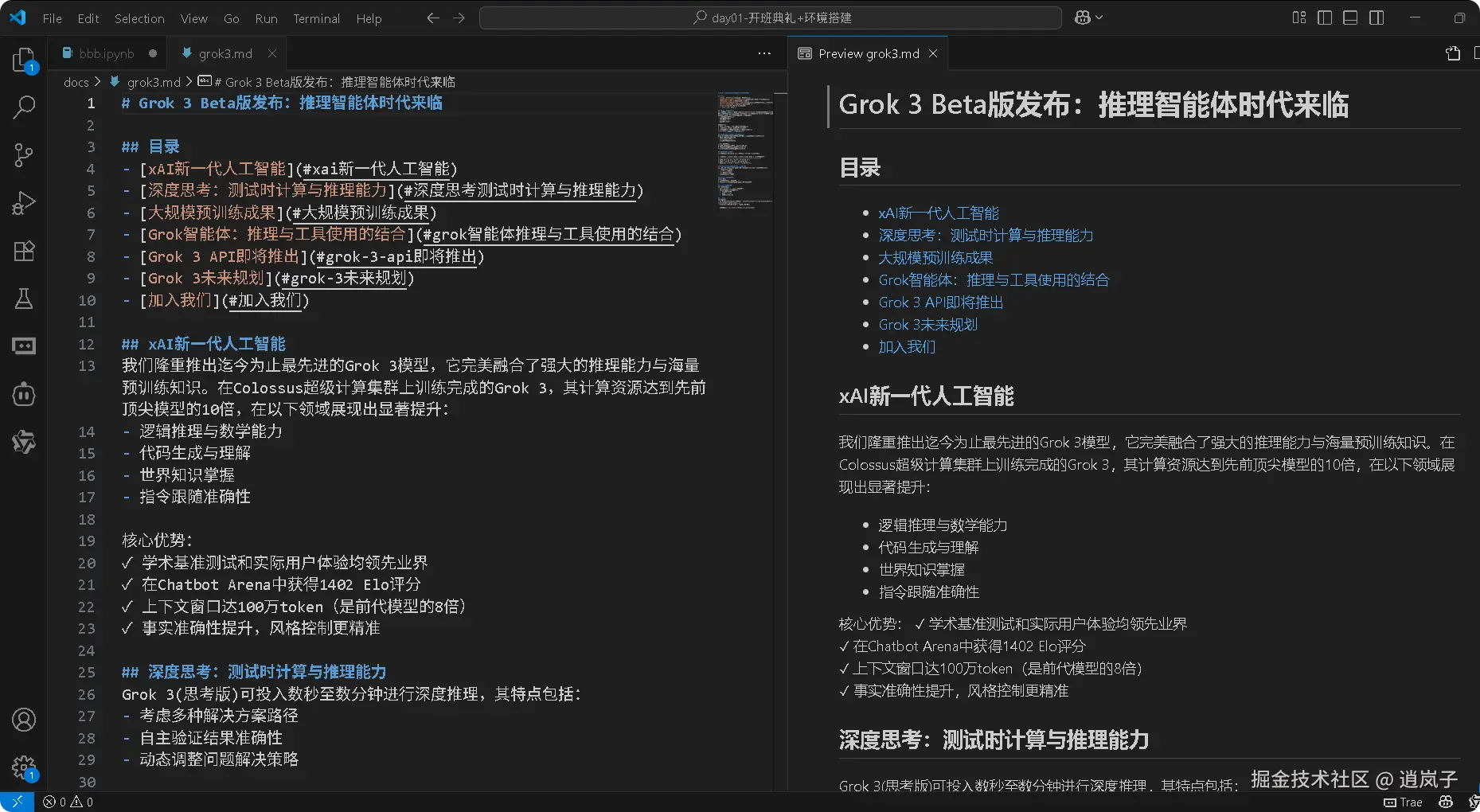Open the More Actions ellipsis for the editor
The width and height of the screenshot is (1480, 812).
point(764,53)
